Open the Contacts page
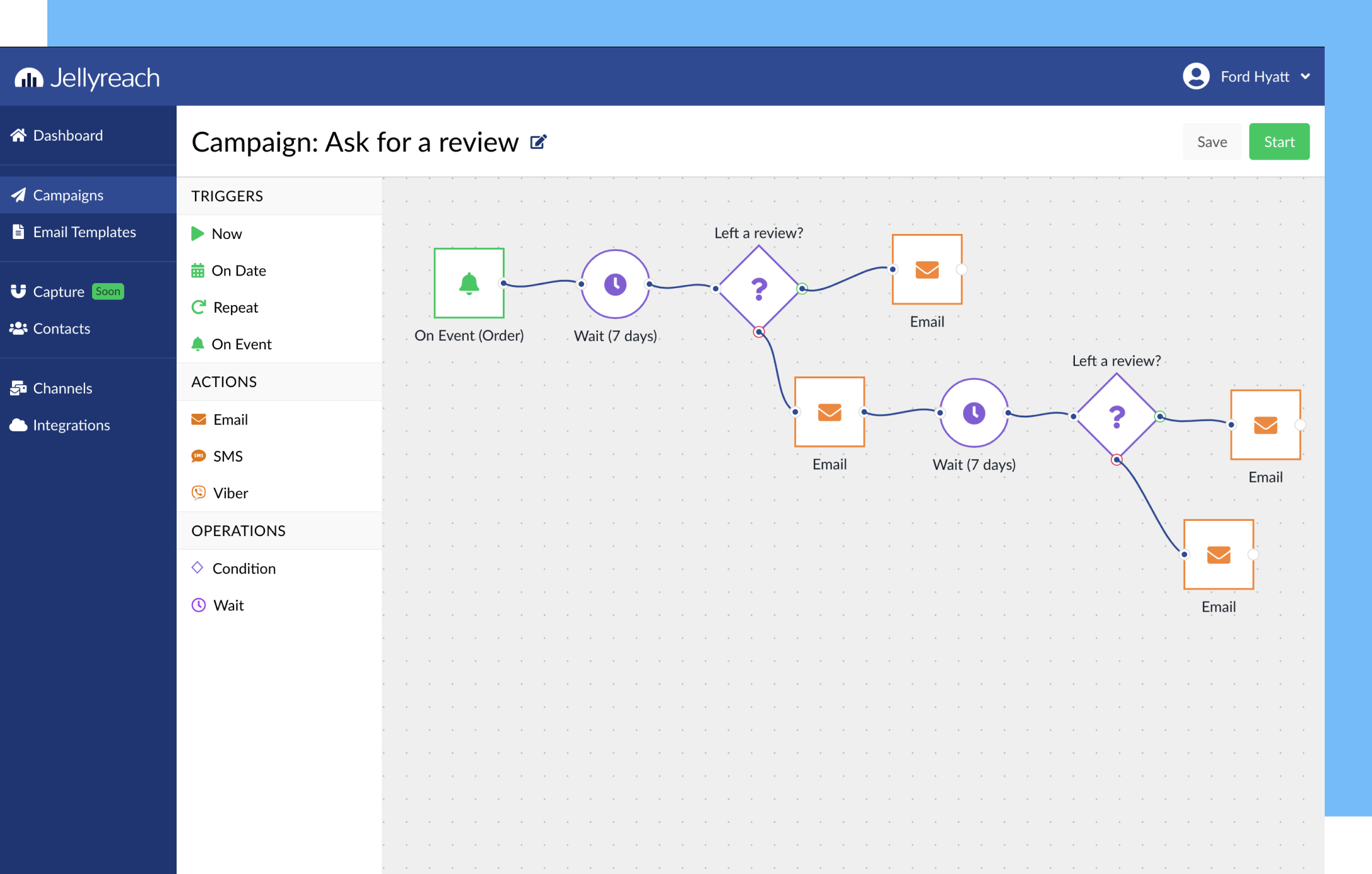This screenshot has height=874, width=1372. point(88,329)
